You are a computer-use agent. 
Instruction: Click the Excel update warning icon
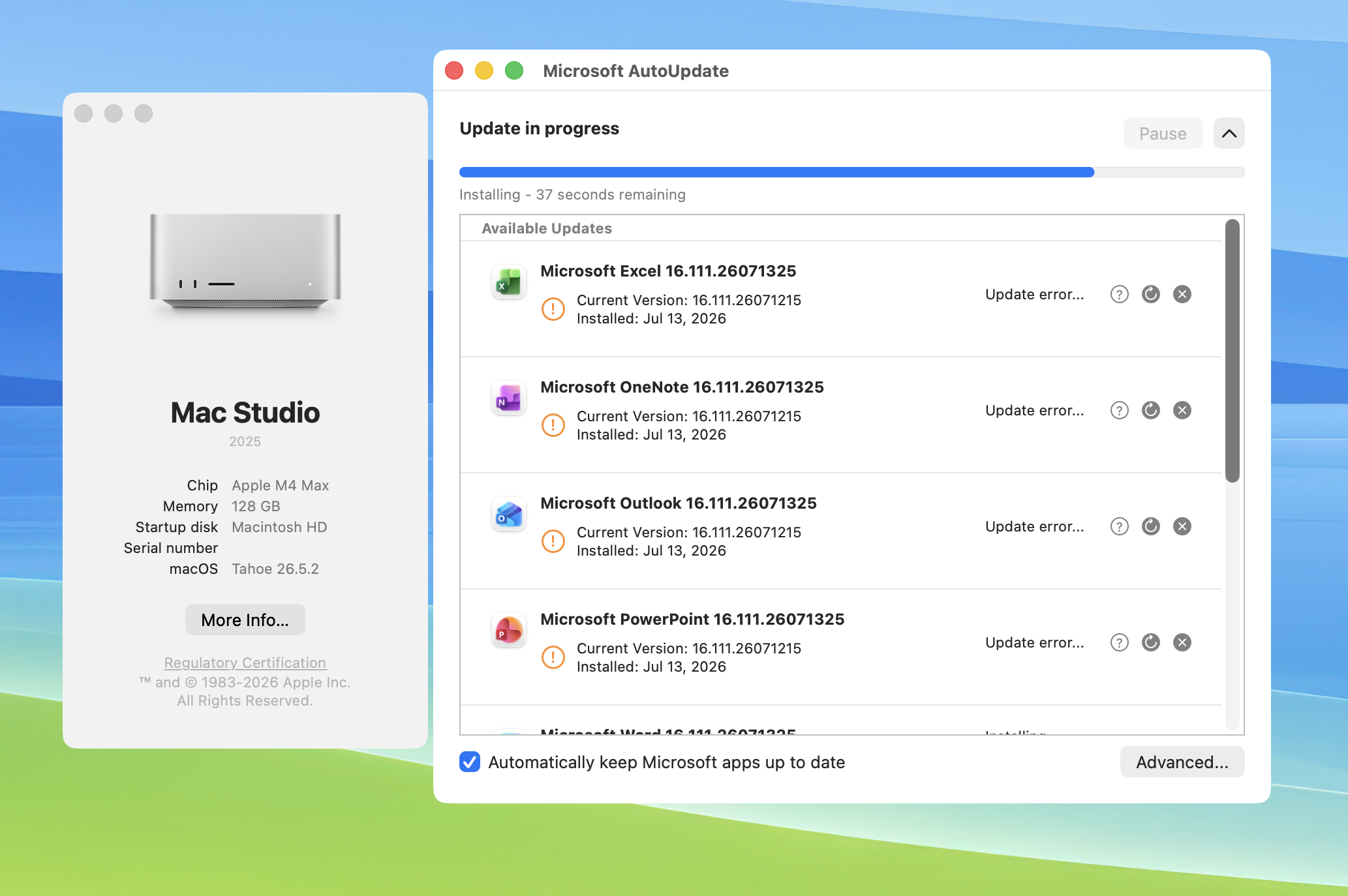553,309
